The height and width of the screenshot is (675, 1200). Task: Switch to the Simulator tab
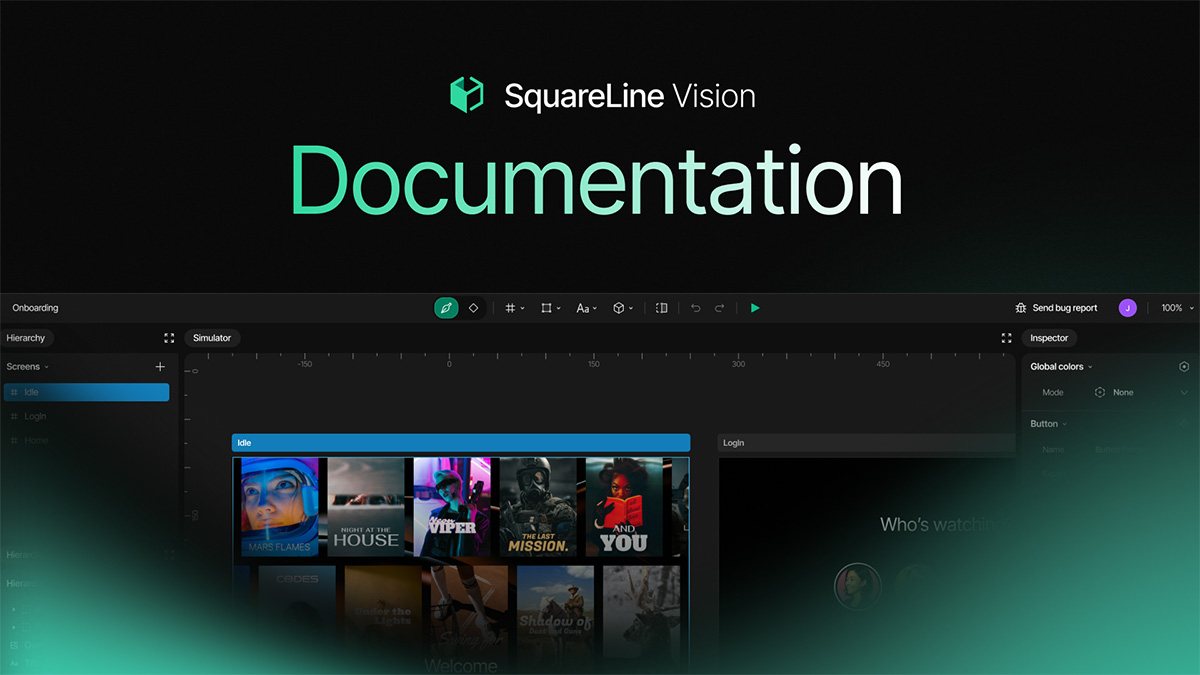tap(212, 338)
